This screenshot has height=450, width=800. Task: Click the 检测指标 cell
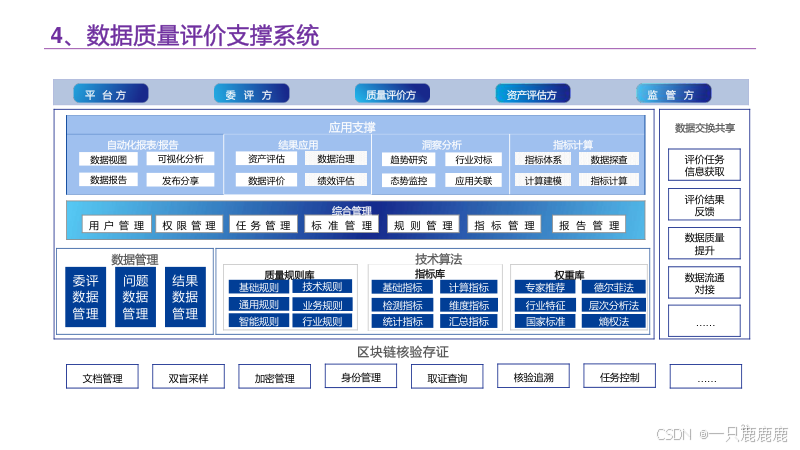click(402, 305)
